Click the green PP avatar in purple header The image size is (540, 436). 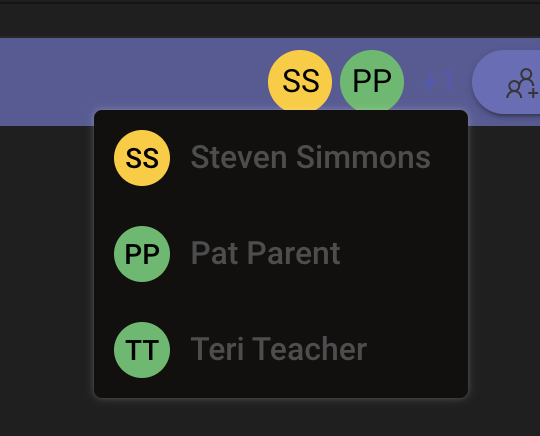(372, 82)
